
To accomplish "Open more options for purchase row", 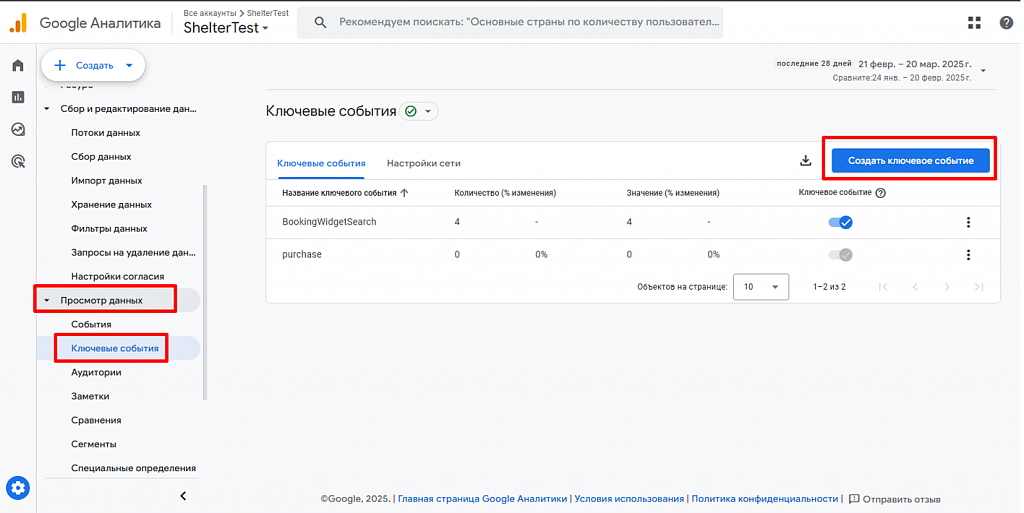I will click(968, 255).
